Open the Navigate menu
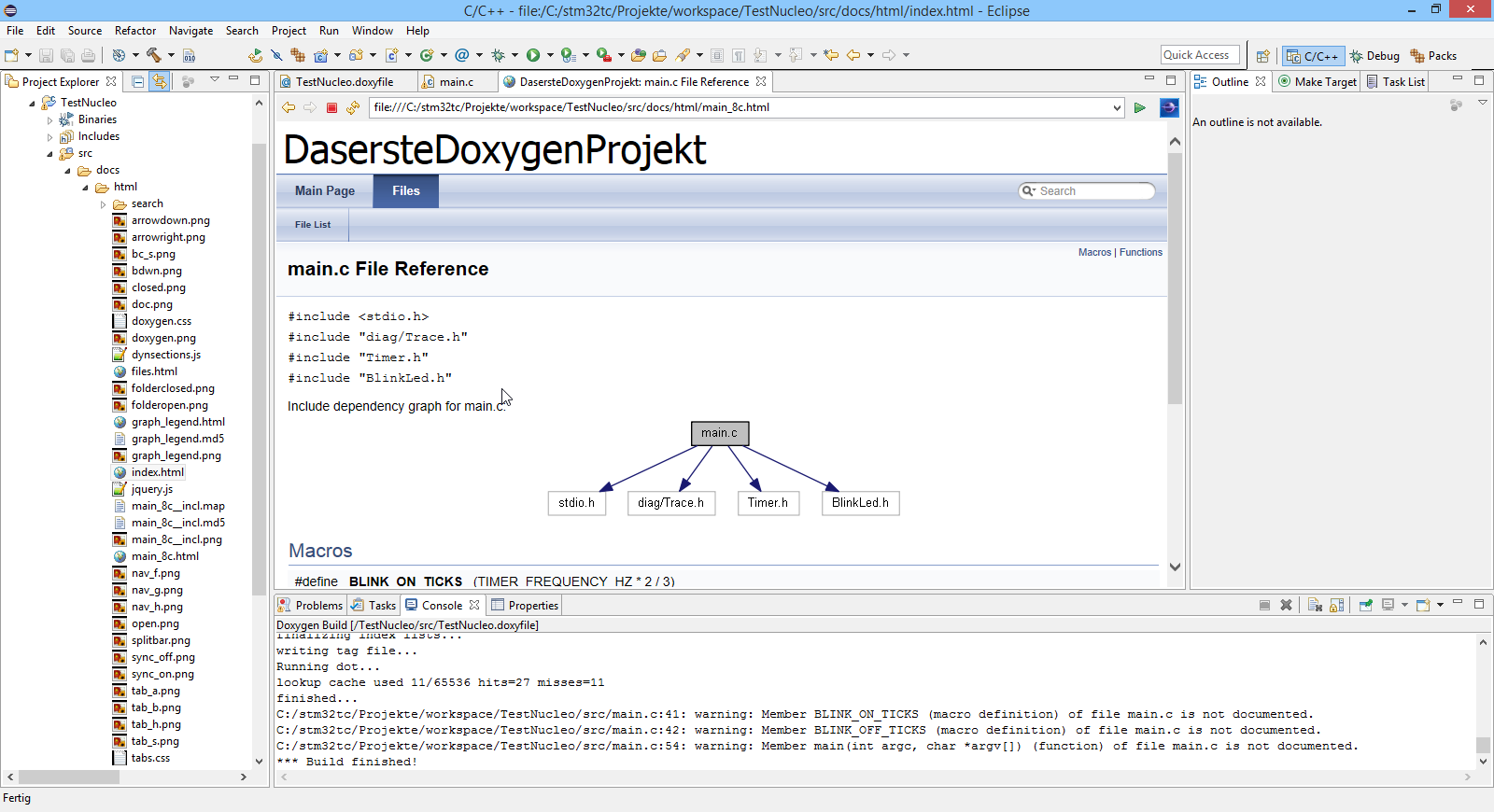1494x812 pixels. [190, 31]
